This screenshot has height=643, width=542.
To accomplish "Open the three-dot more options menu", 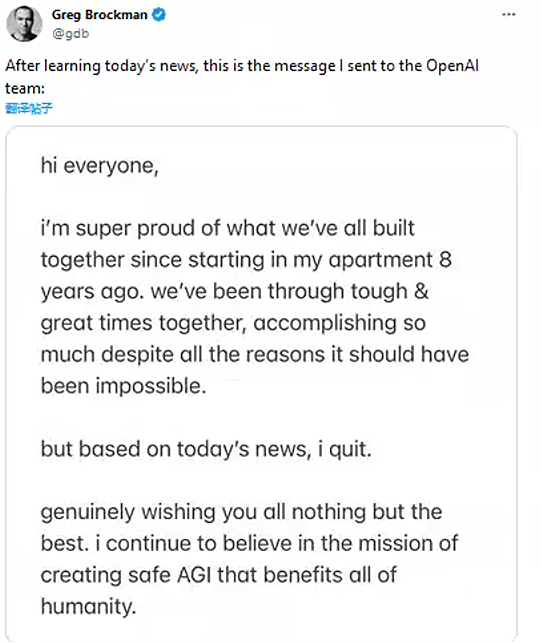I will click(x=508, y=14).
